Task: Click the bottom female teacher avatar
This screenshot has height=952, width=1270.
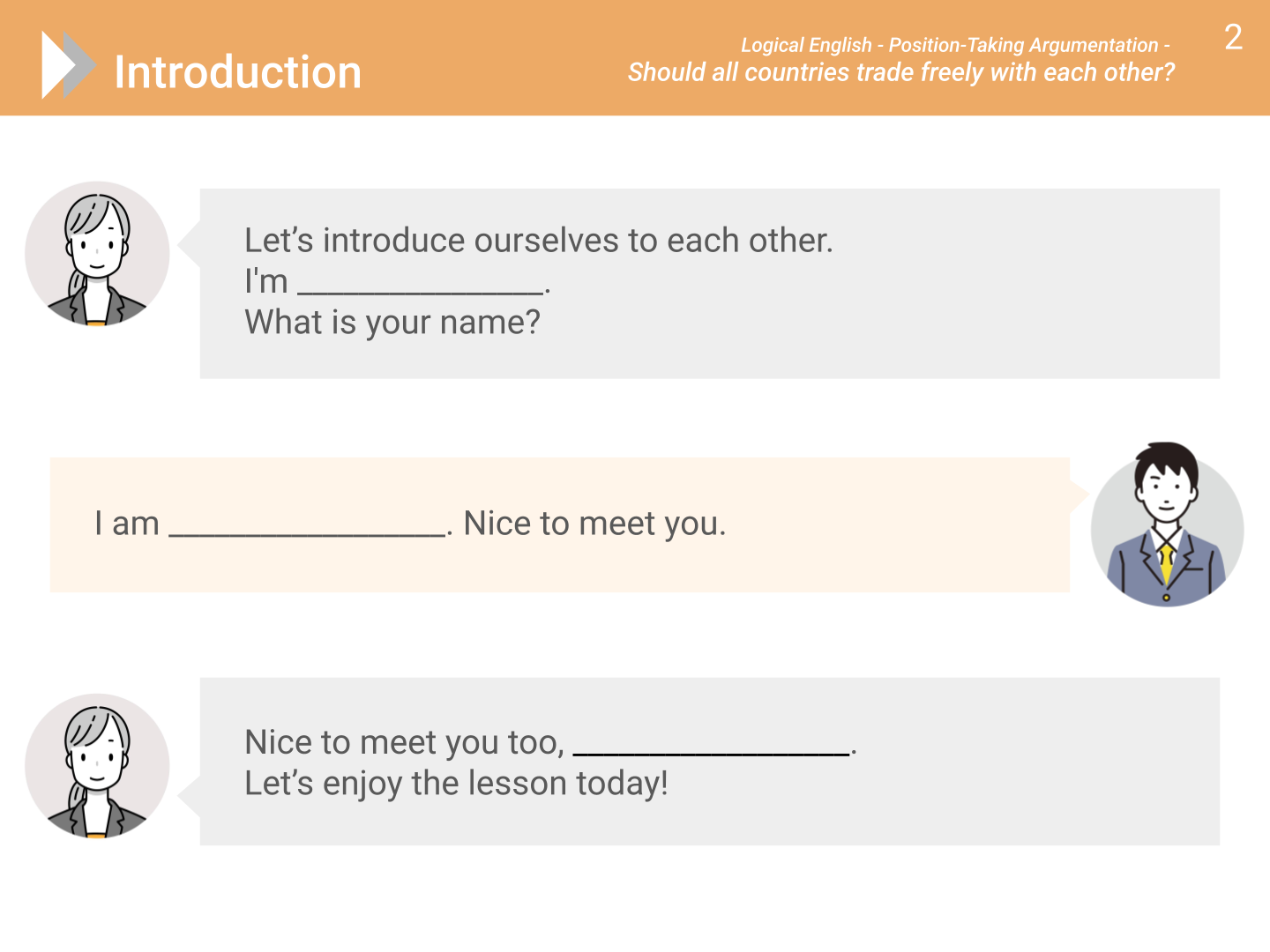Action: (x=97, y=766)
